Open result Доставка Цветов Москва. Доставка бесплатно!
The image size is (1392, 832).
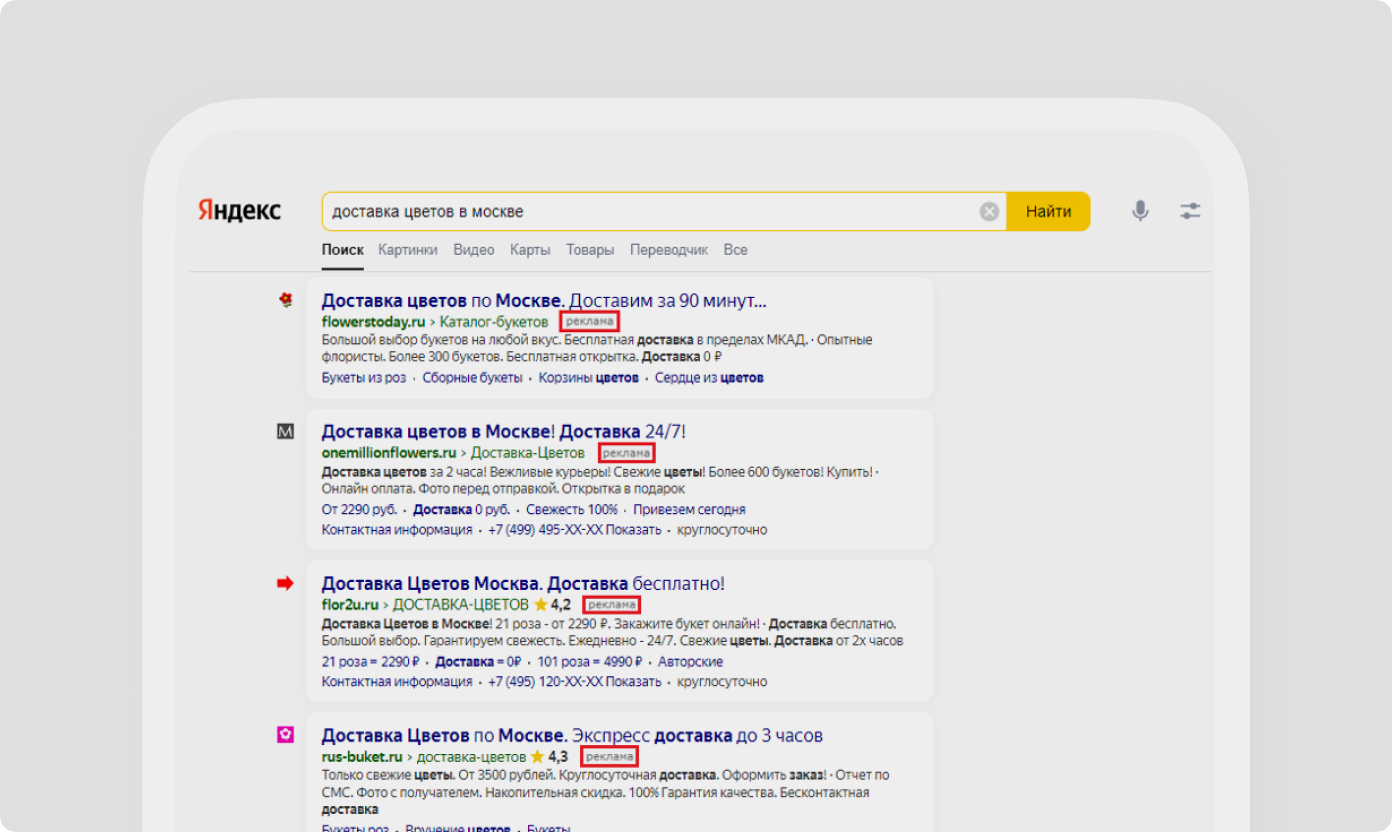coord(523,584)
